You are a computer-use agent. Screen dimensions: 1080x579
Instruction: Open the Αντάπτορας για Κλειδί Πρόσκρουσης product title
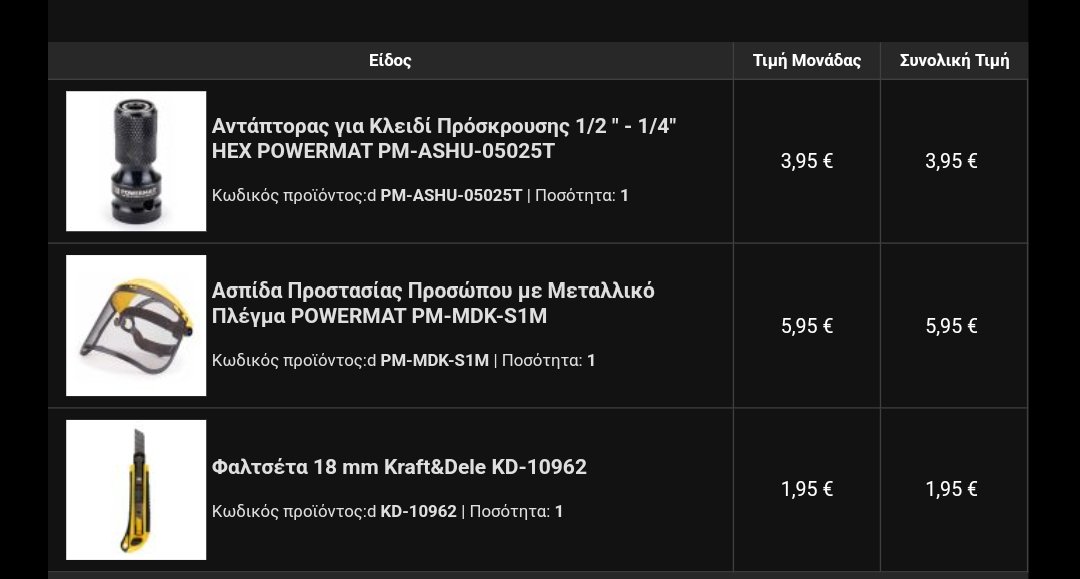click(444, 138)
